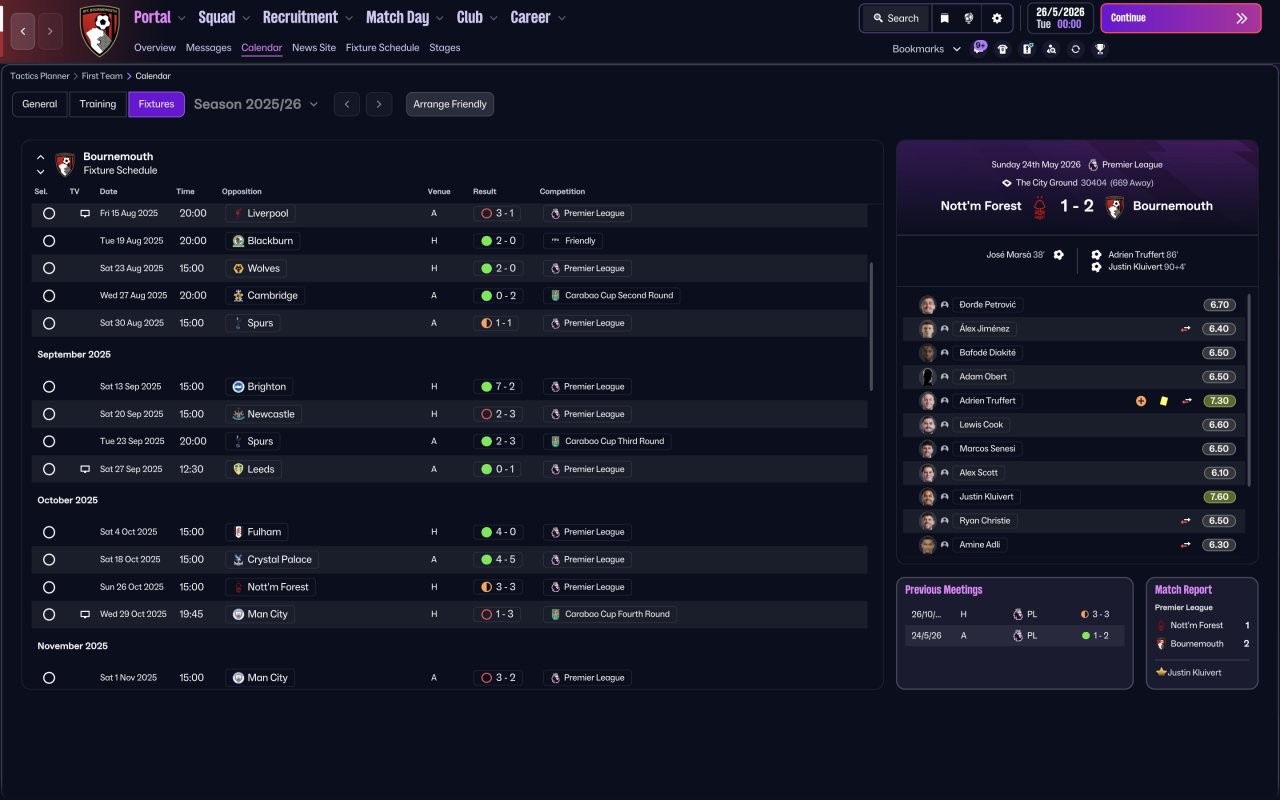Screen dimensions: 1280x800
Task: Go forward using the header forward arrow
Action: 50,31
